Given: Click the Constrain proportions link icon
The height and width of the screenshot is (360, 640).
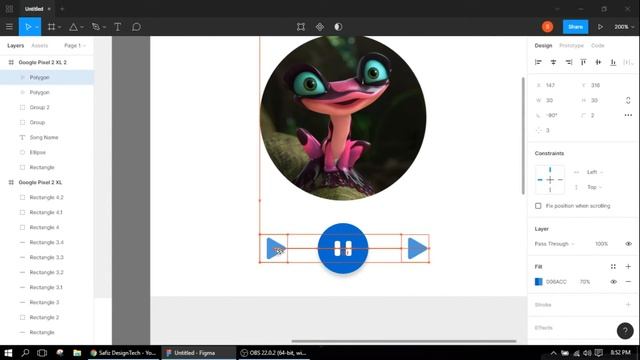Looking at the screenshot, I should (628, 100).
